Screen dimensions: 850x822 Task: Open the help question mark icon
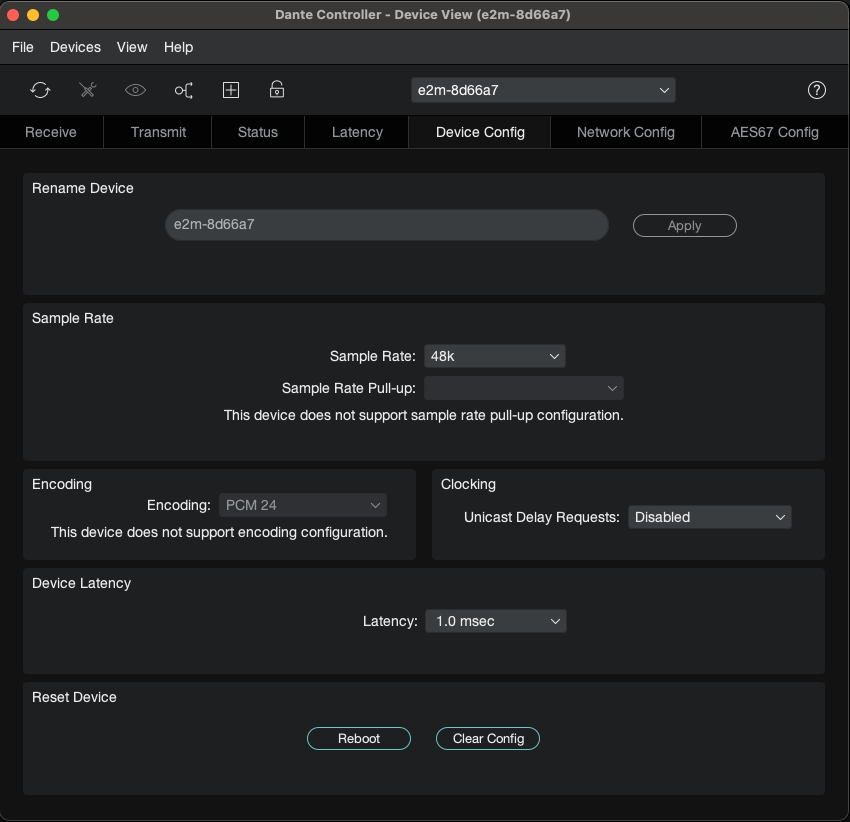coord(816,90)
